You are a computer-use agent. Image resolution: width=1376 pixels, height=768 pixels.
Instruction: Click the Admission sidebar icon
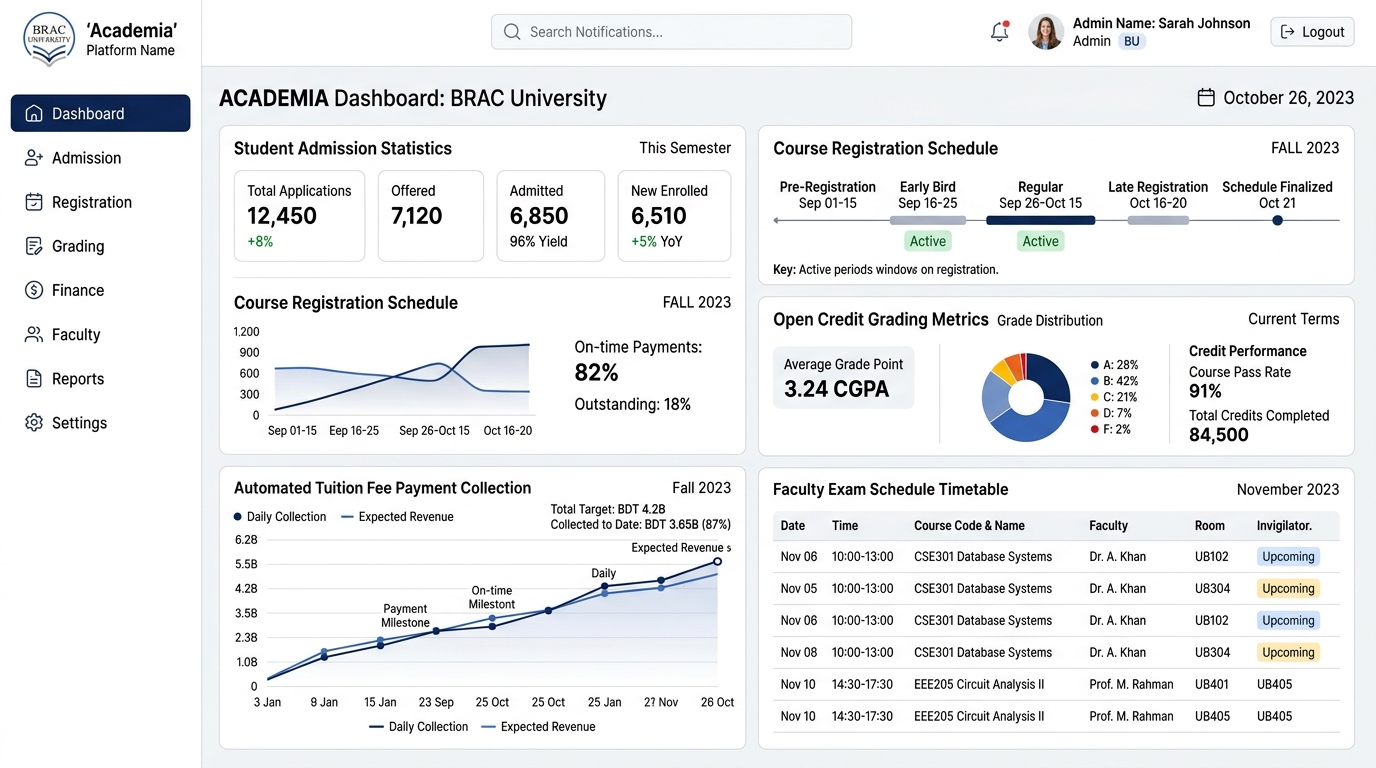pos(34,158)
